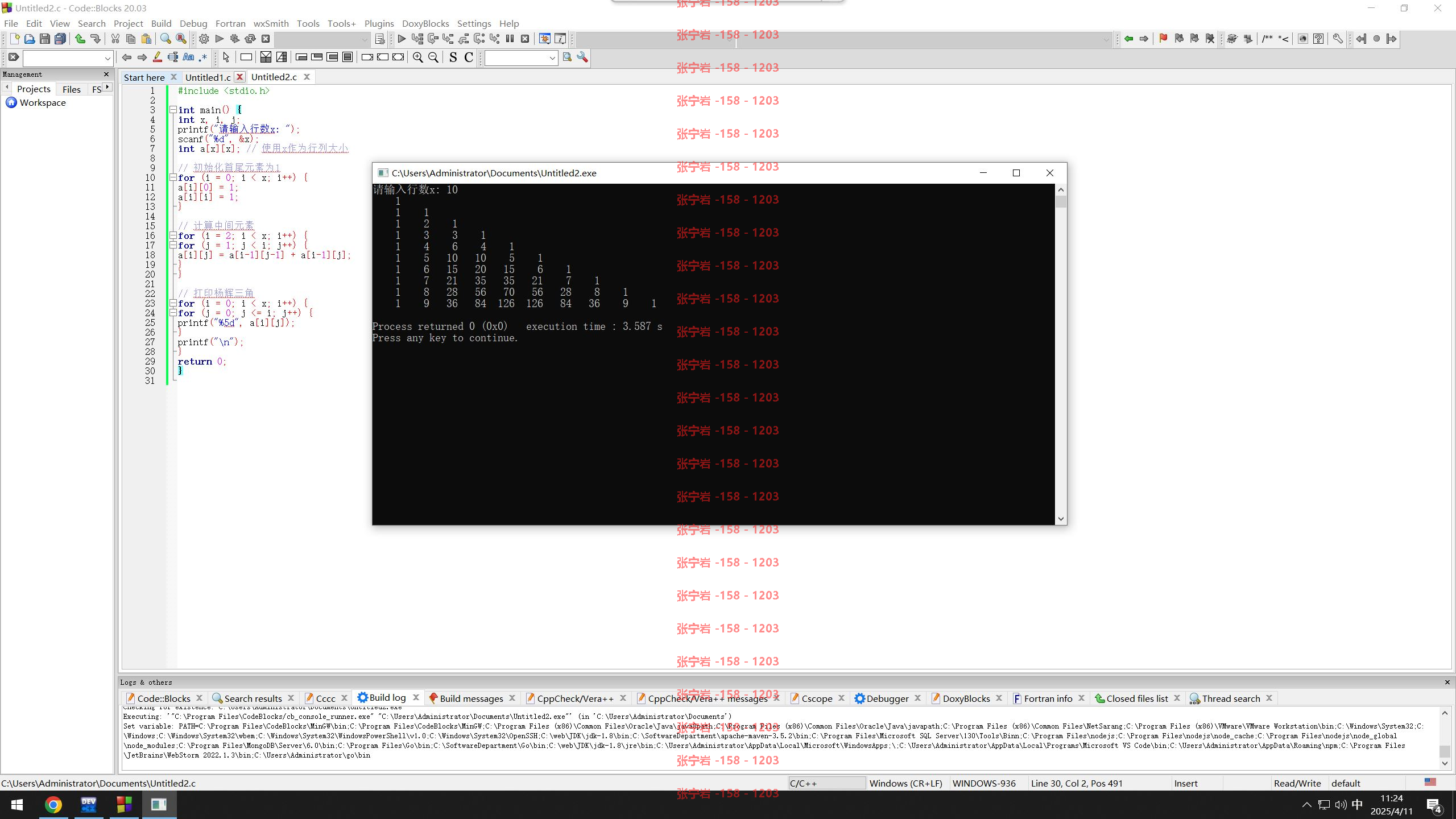Screen dimensions: 1456x819
Task: Cut the selected text
Action: [x=115, y=39]
